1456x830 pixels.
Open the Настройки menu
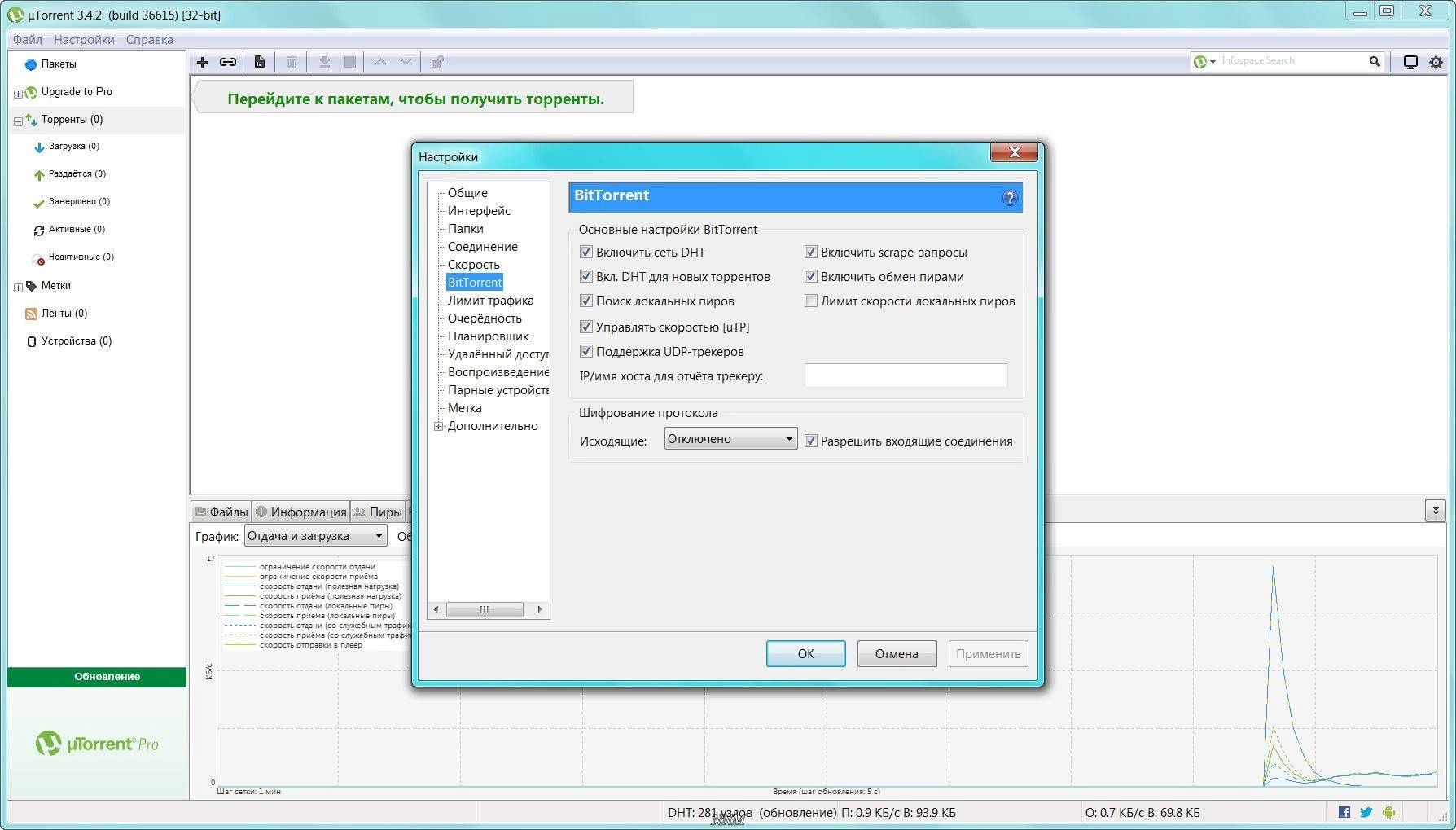pos(84,38)
